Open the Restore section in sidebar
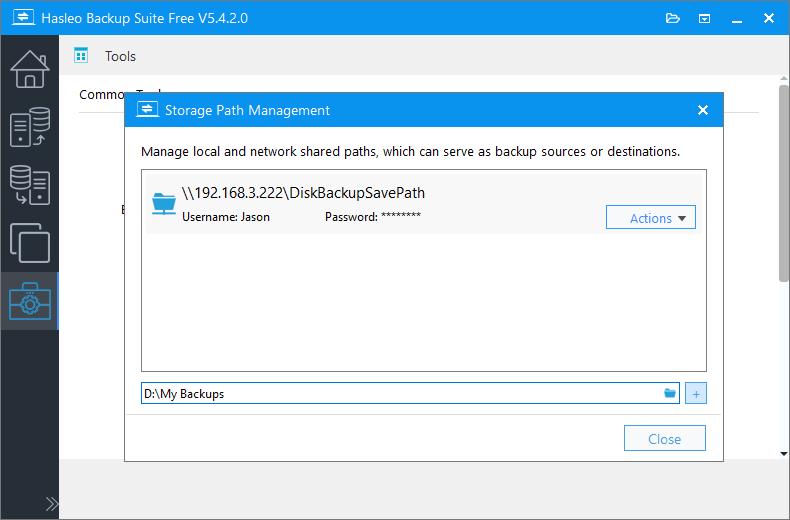 click(x=30, y=185)
